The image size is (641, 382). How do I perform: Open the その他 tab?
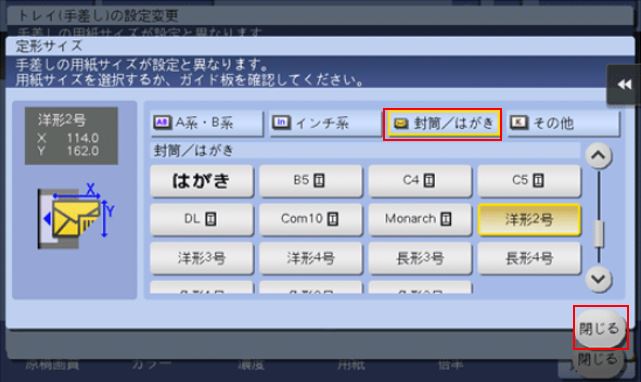[x=564, y=123]
